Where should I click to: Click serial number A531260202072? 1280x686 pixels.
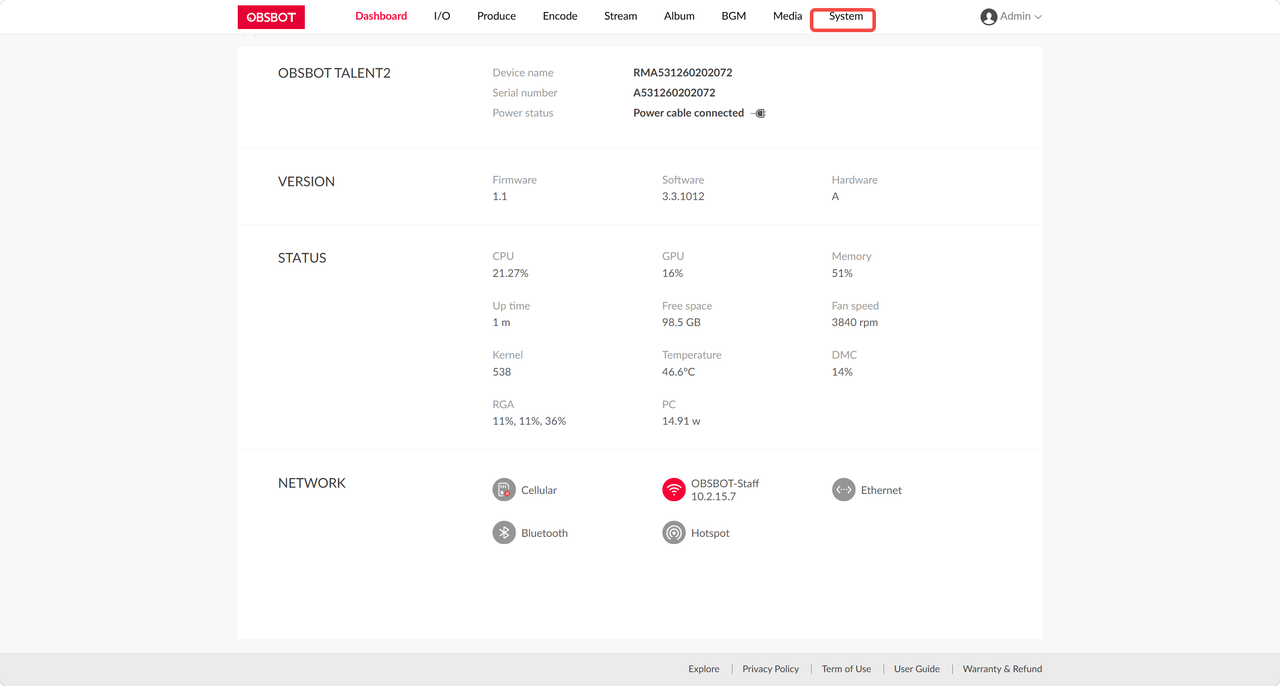[x=674, y=93]
